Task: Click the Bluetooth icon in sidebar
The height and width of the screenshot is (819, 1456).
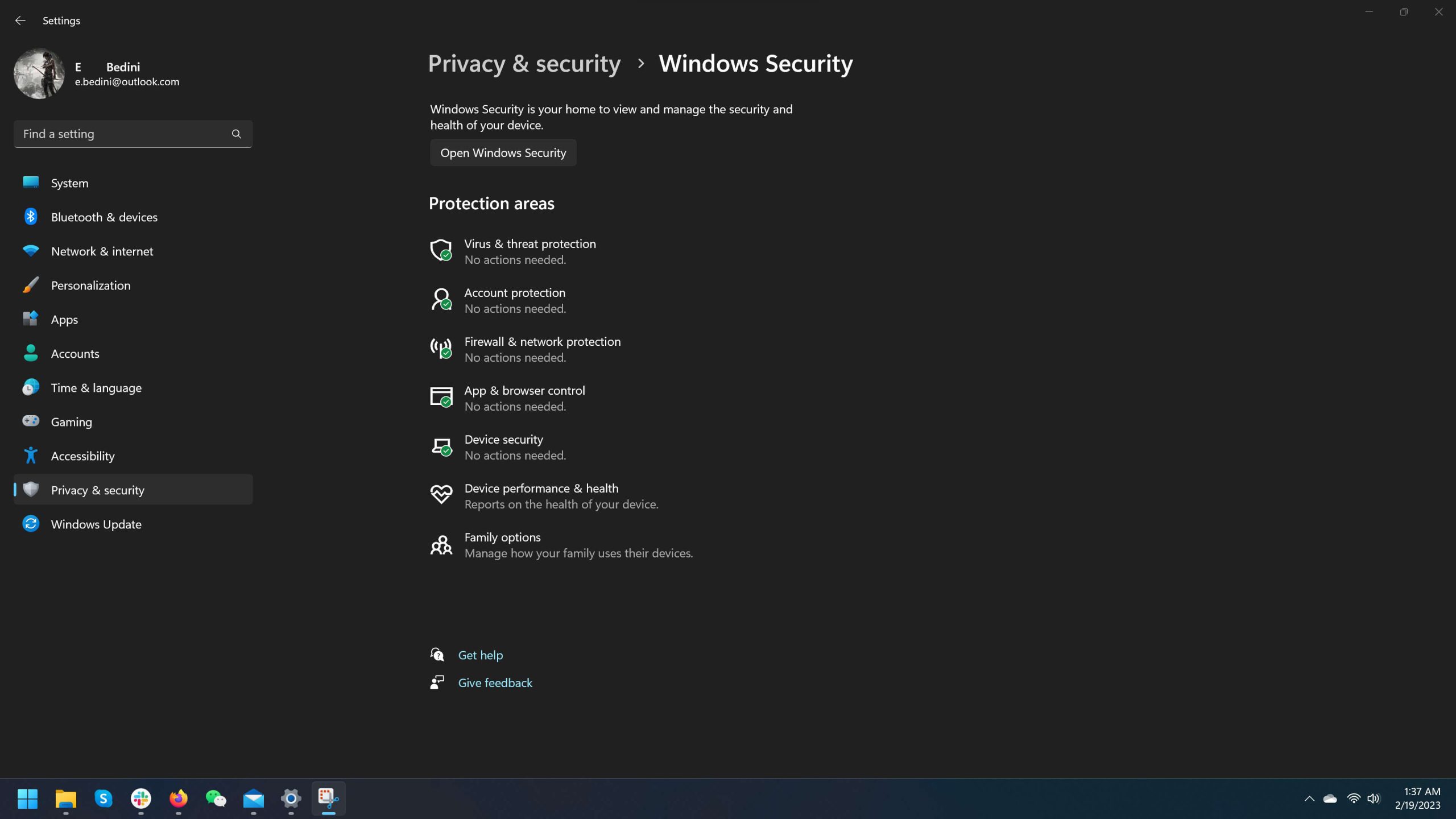Action: point(31,216)
